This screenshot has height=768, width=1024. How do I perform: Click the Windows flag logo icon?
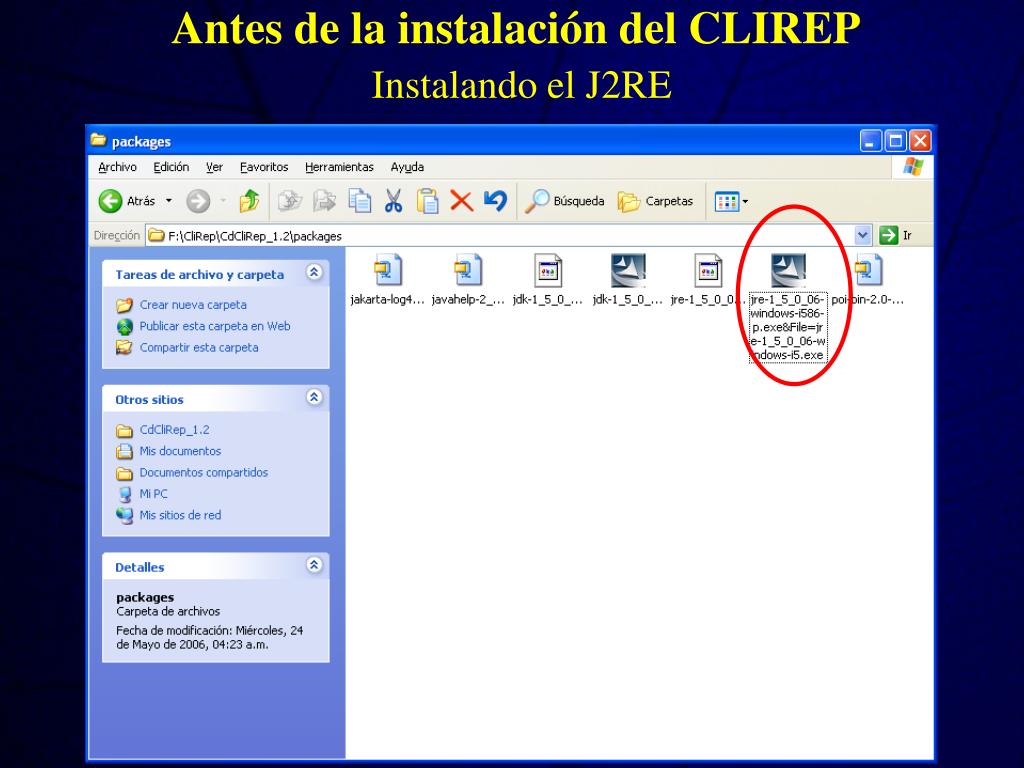[912, 167]
